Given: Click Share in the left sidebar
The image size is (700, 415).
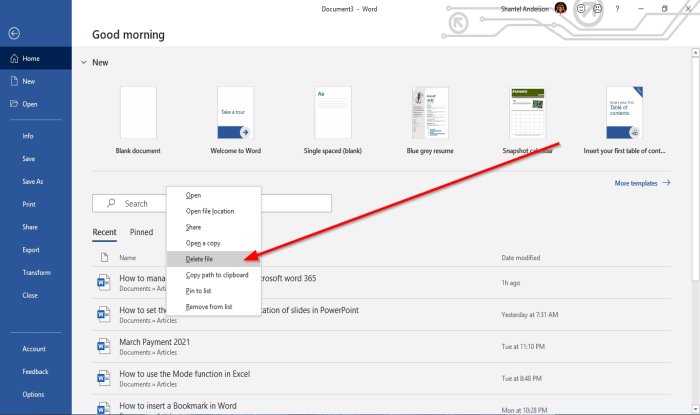Looking at the screenshot, I should (30, 227).
